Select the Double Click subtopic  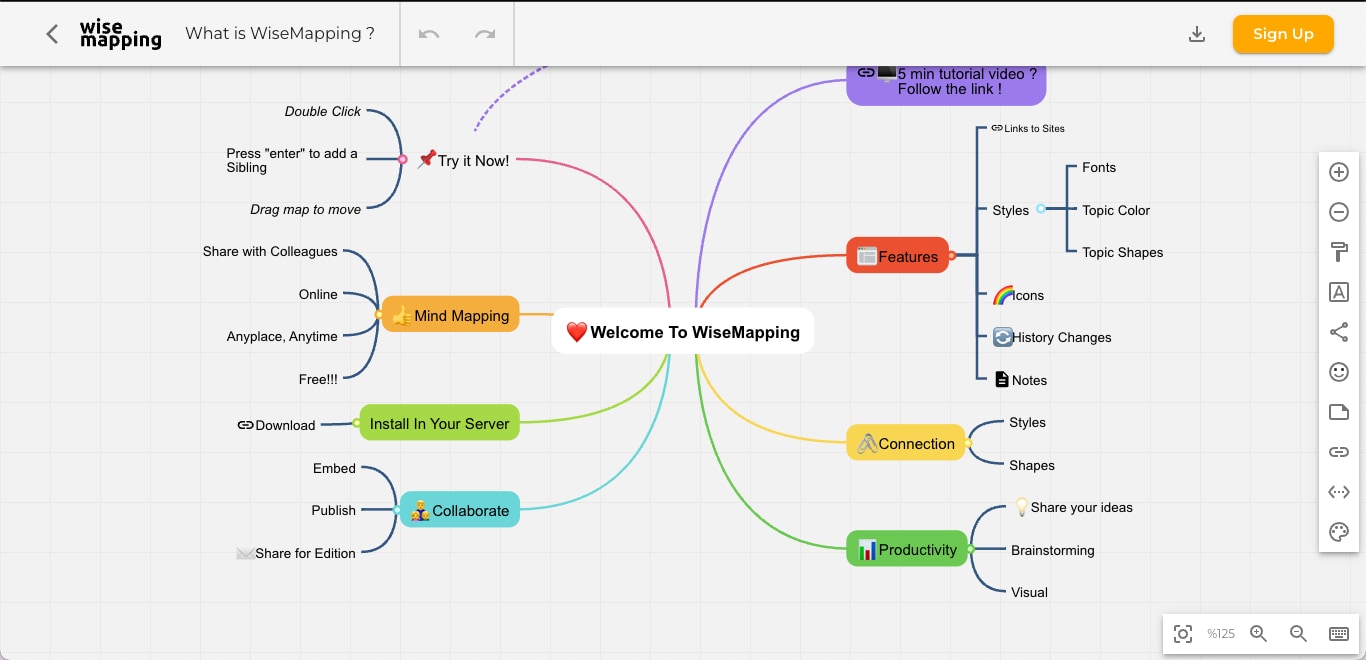point(323,111)
